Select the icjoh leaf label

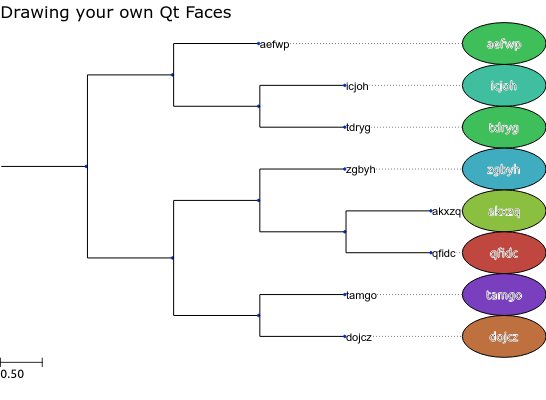tap(357, 86)
